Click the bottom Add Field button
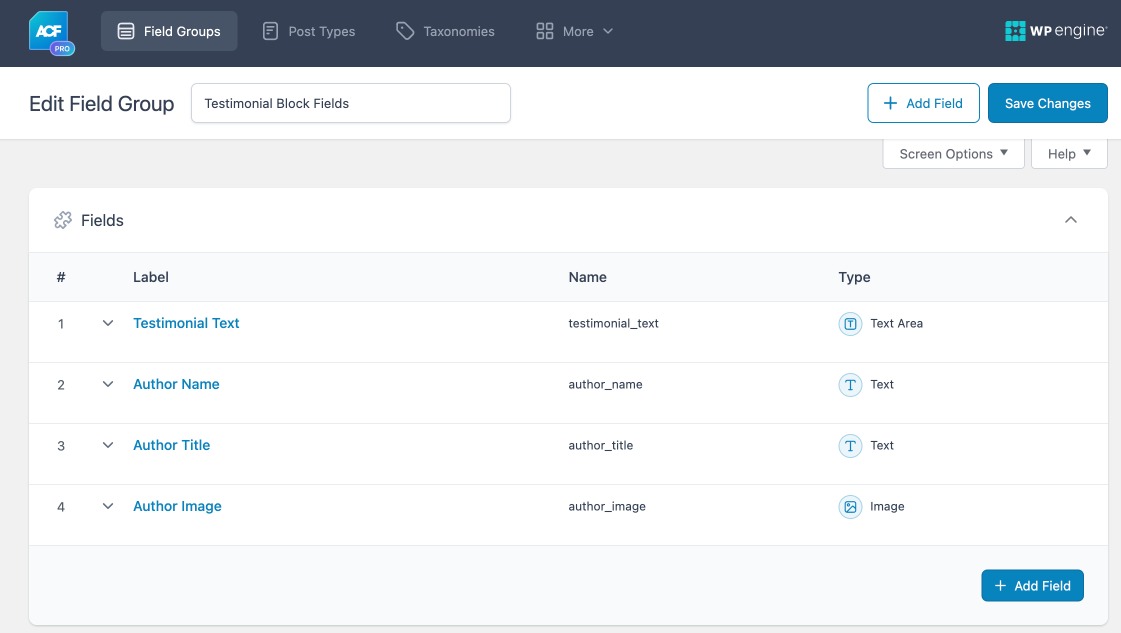The width and height of the screenshot is (1121, 633). [1032, 586]
